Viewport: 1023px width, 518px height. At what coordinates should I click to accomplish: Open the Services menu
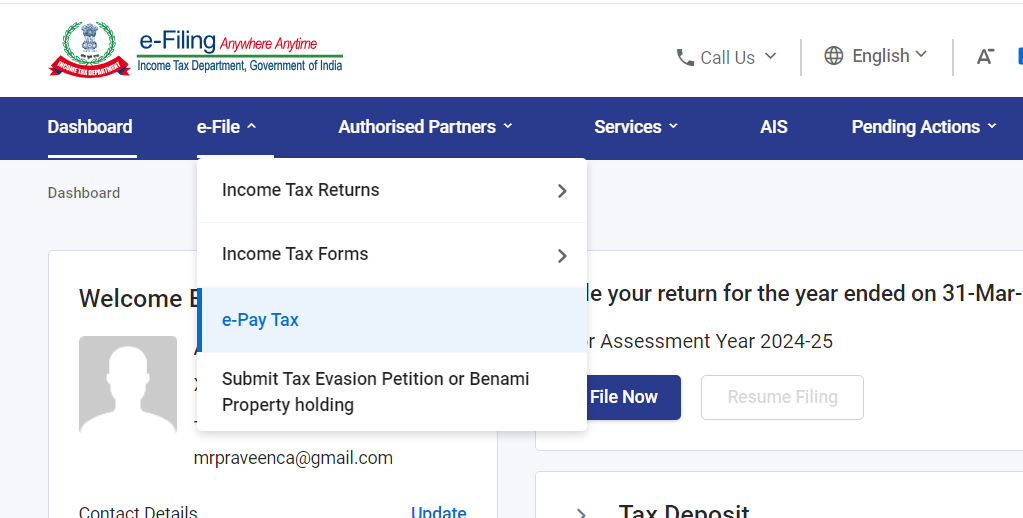tap(636, 127)
